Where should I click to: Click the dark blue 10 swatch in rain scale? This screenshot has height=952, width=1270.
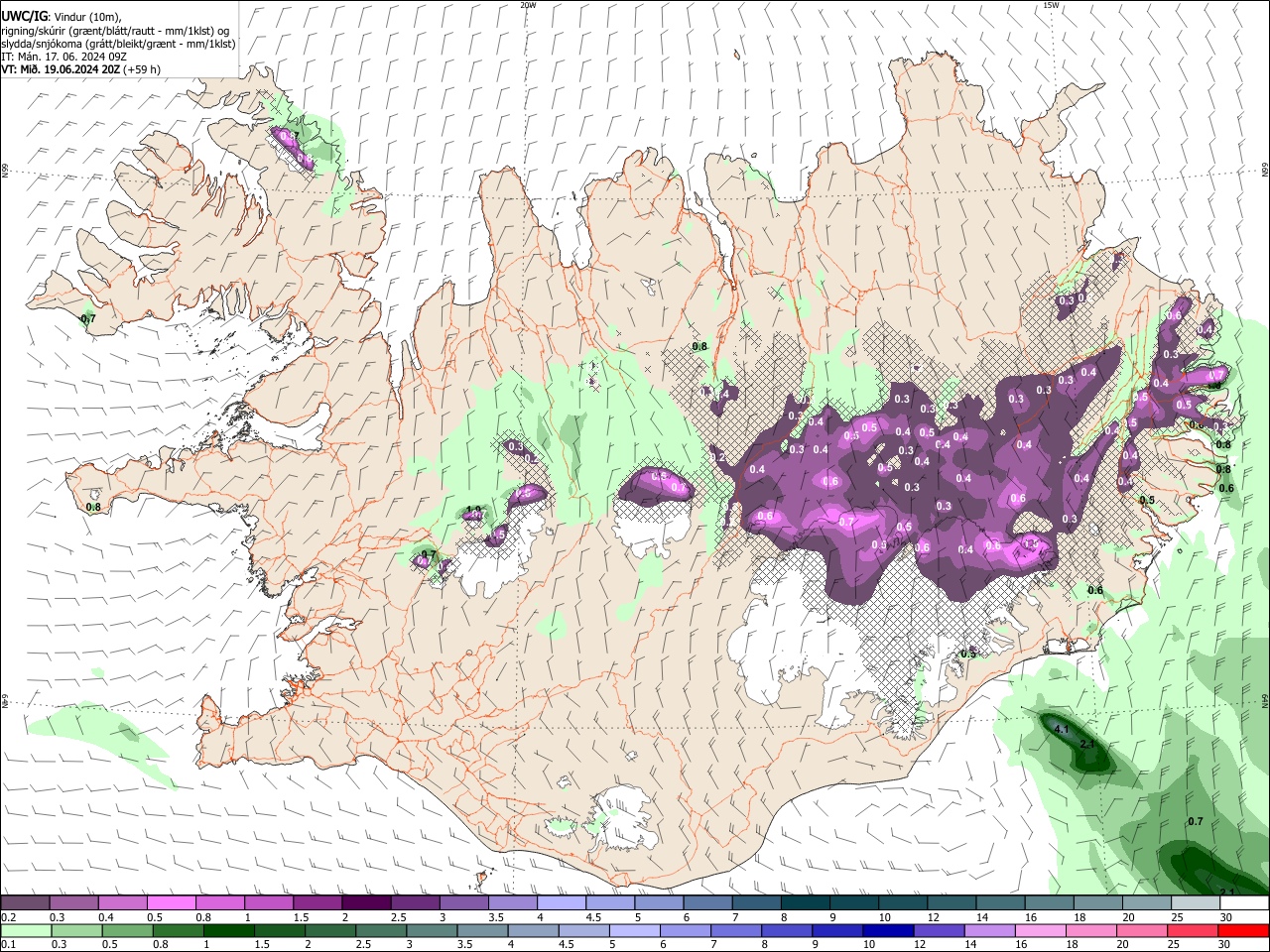[886, 931]
